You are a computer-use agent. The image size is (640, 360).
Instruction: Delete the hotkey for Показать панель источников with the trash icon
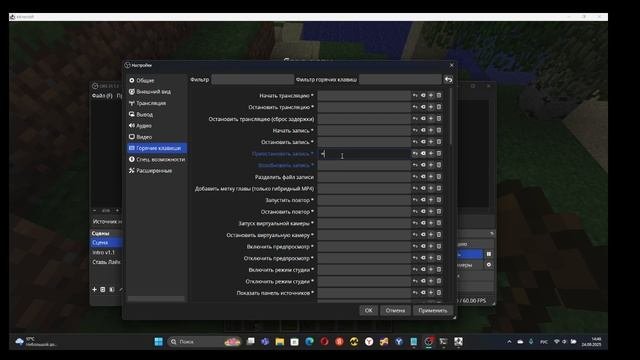click(x=439, y=293)
